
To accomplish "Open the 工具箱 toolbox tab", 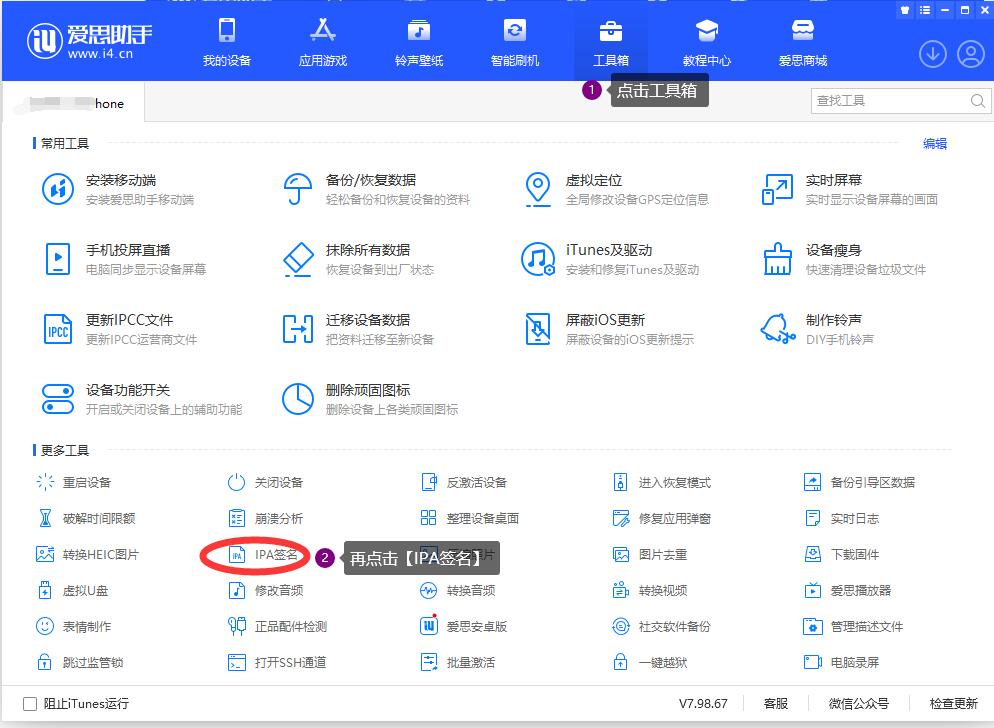I will [610, 42].
